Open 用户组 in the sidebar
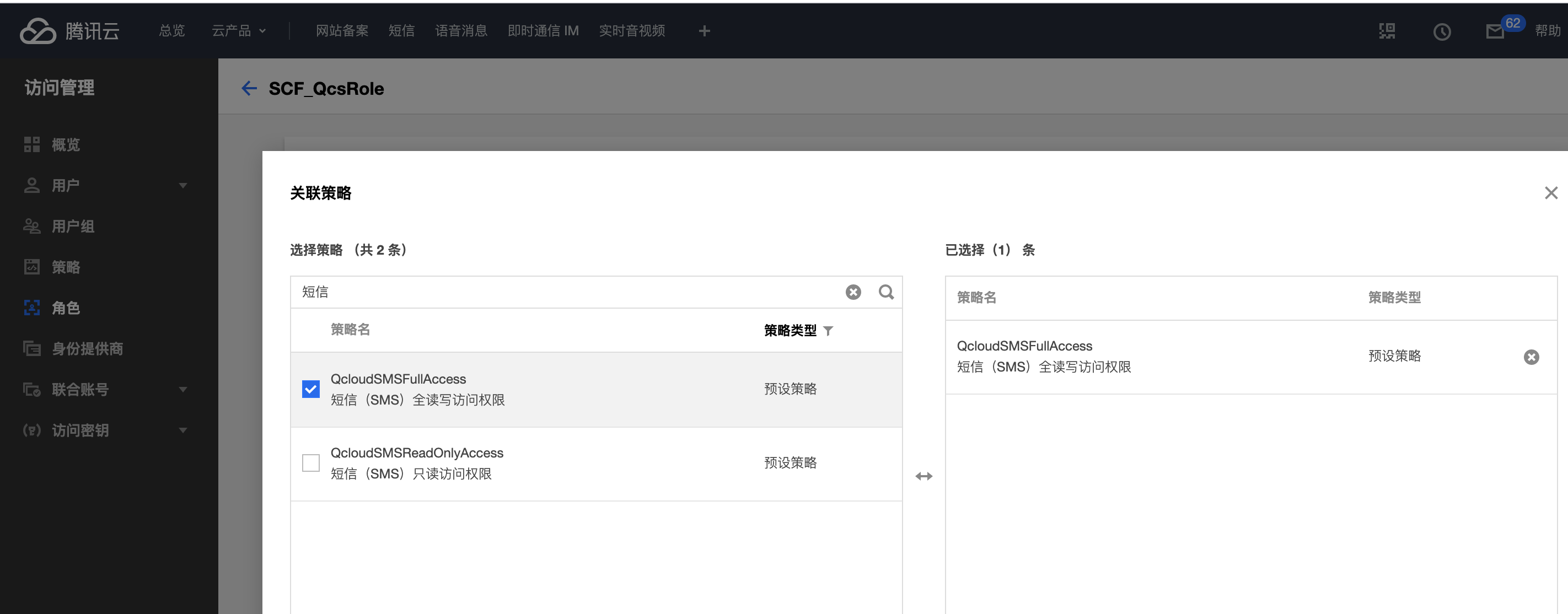This screenshot has height=614, width=1568. (72, 227)
